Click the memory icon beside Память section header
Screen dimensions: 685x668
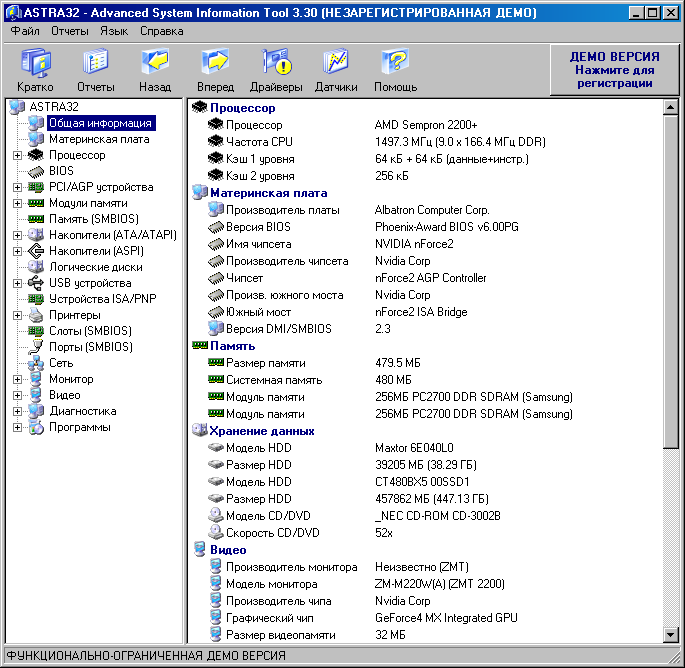pos(200,346)
